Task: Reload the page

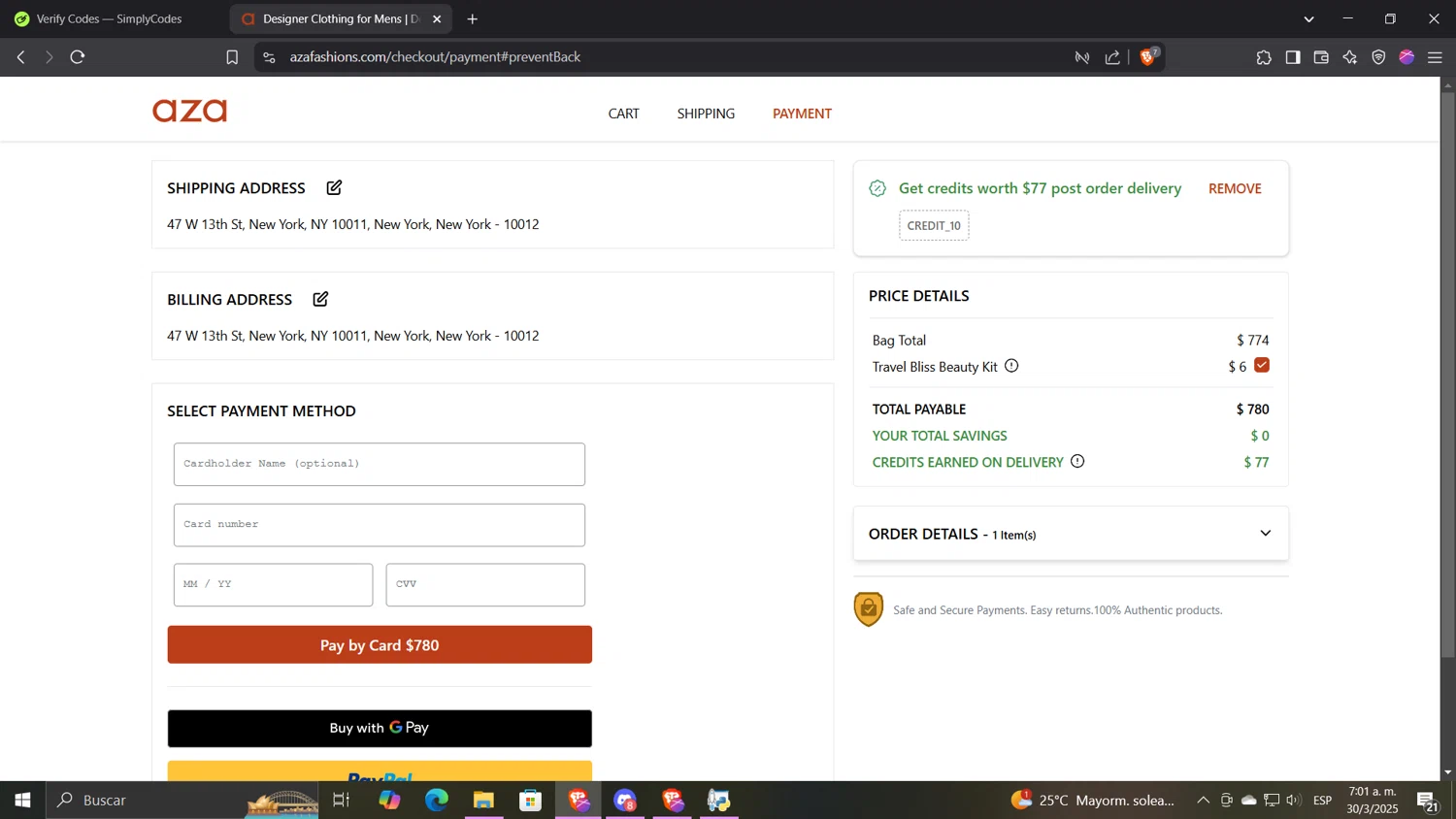Action: point(78,57)
